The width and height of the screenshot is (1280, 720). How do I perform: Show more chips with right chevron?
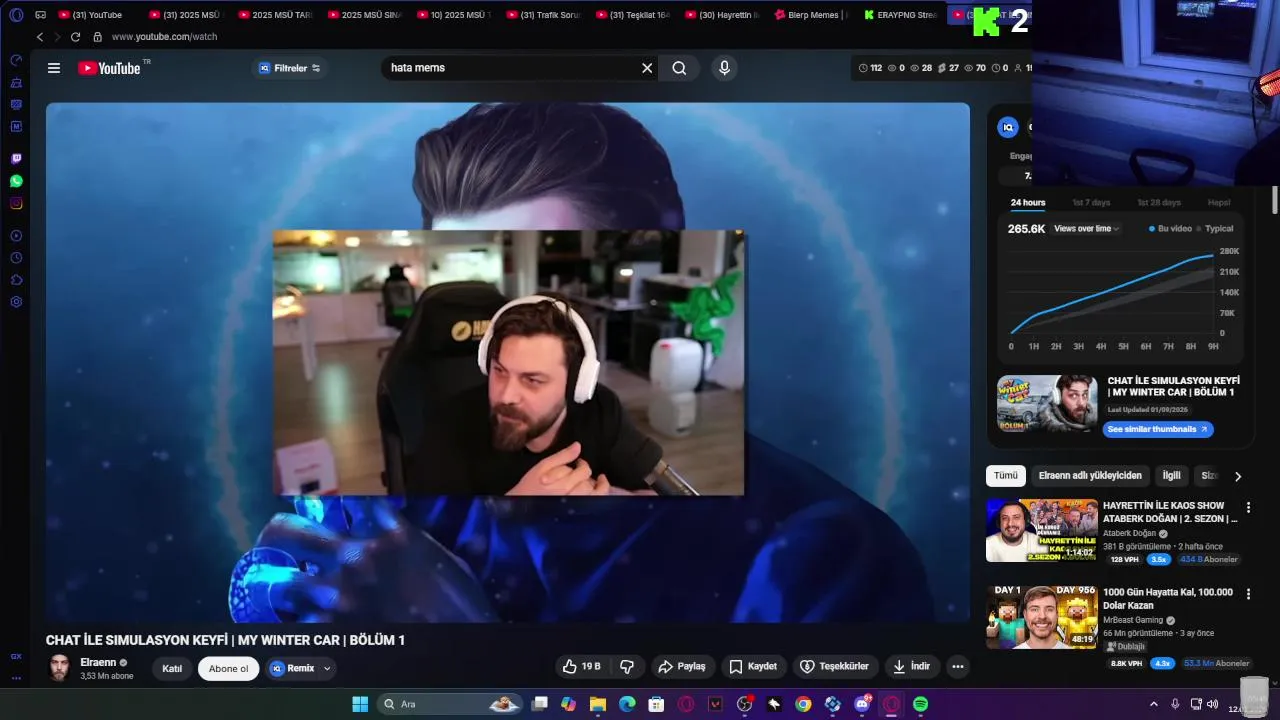[1238, 476]
